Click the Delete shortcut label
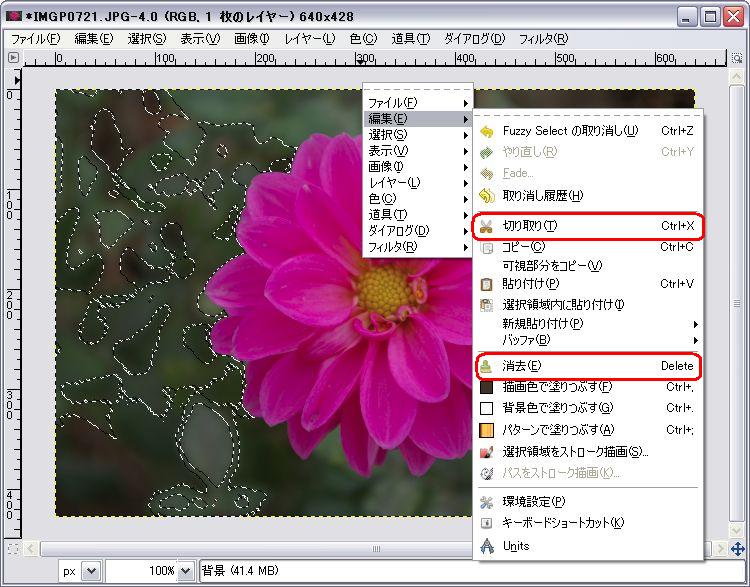This screenshot has width=750, height=587. point(677,366)
